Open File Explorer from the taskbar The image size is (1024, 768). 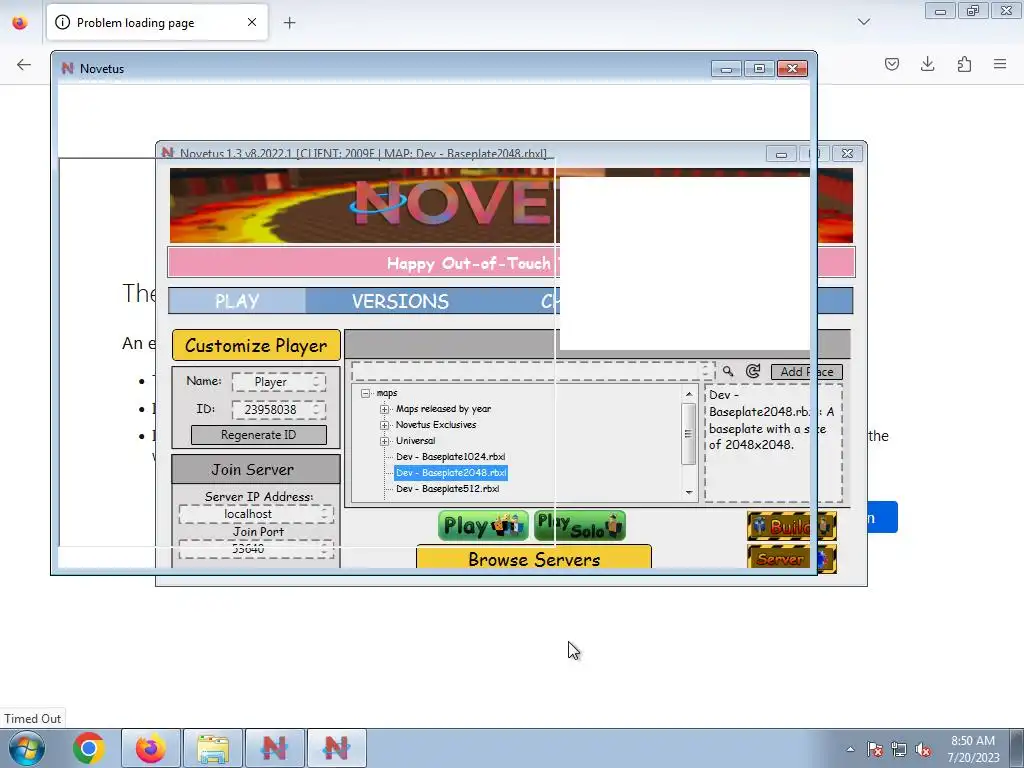213,748
